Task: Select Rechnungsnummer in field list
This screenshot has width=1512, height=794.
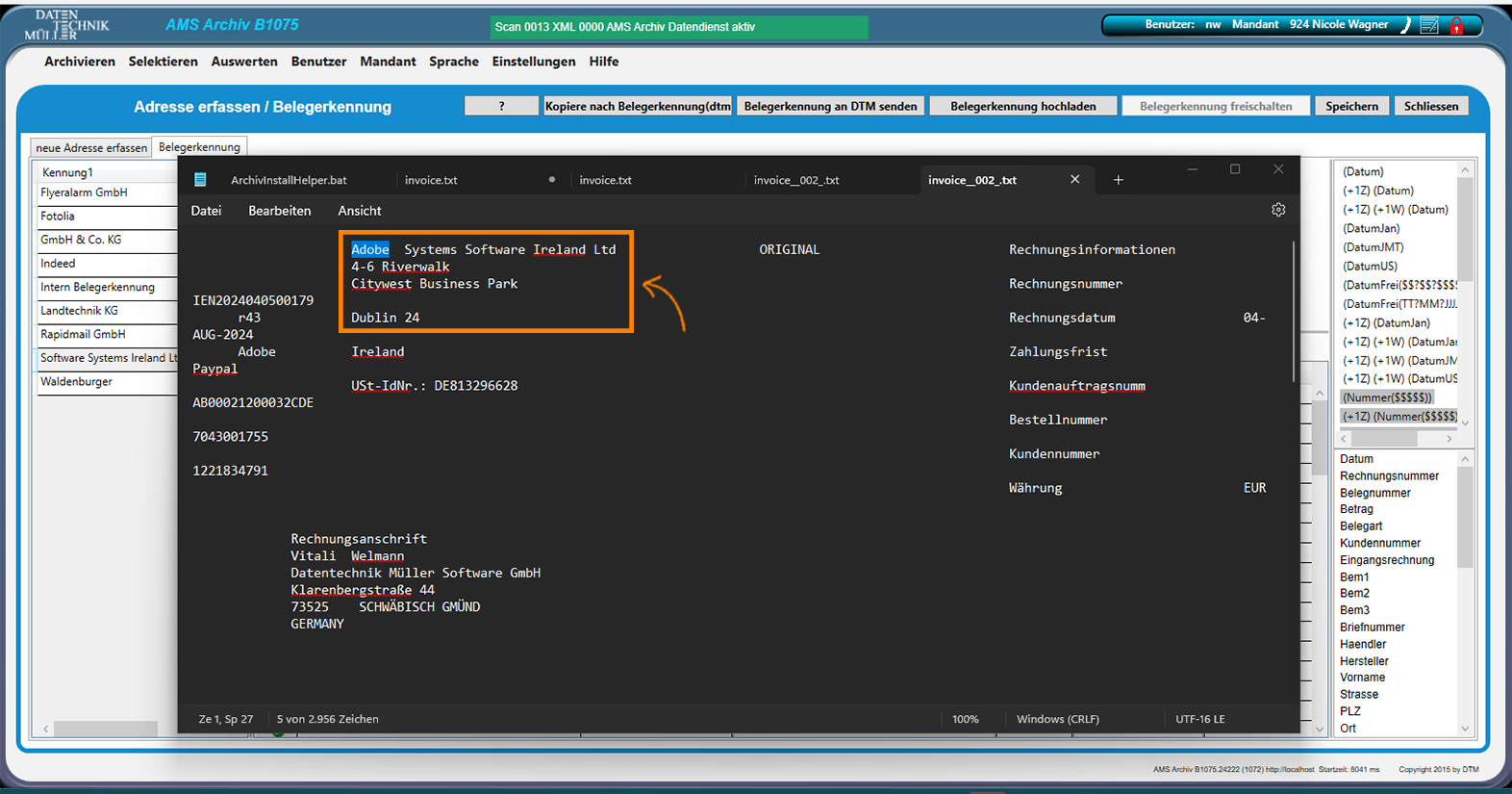Action: 1389,476
